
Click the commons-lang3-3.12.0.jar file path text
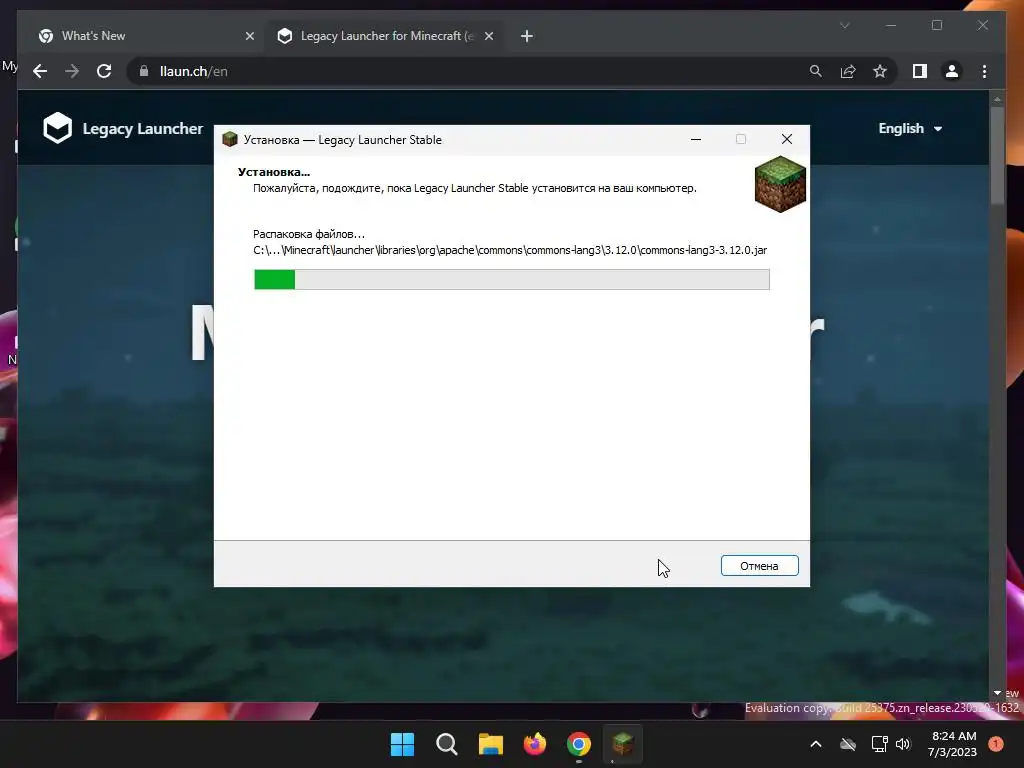[x=510, y=250]
